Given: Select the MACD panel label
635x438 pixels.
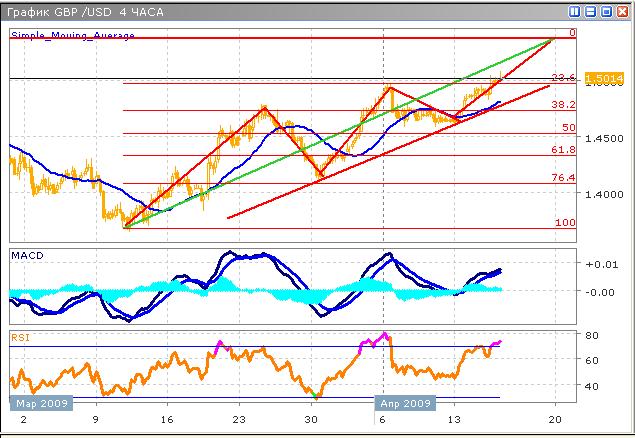Looking at the screenshot, I should click(25, 256).
